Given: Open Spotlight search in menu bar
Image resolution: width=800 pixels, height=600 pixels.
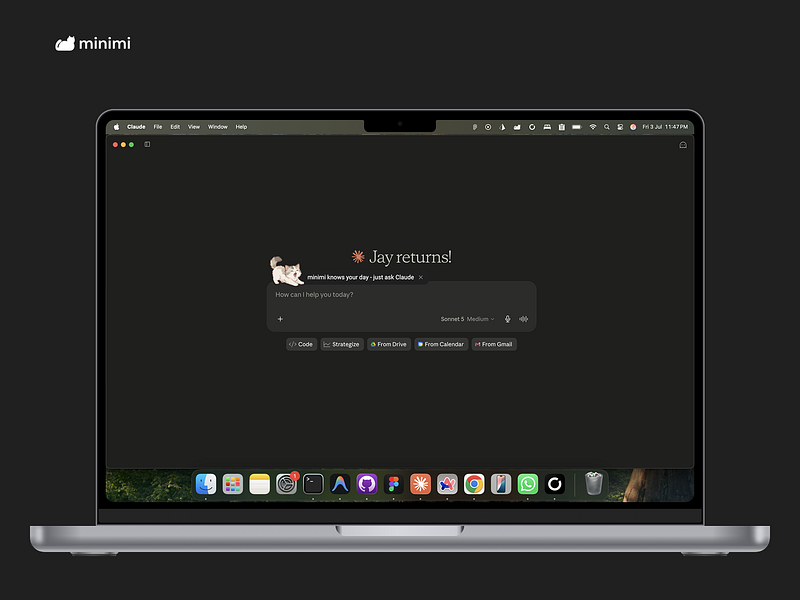Looking at the screenshot, I should point(607,127).
